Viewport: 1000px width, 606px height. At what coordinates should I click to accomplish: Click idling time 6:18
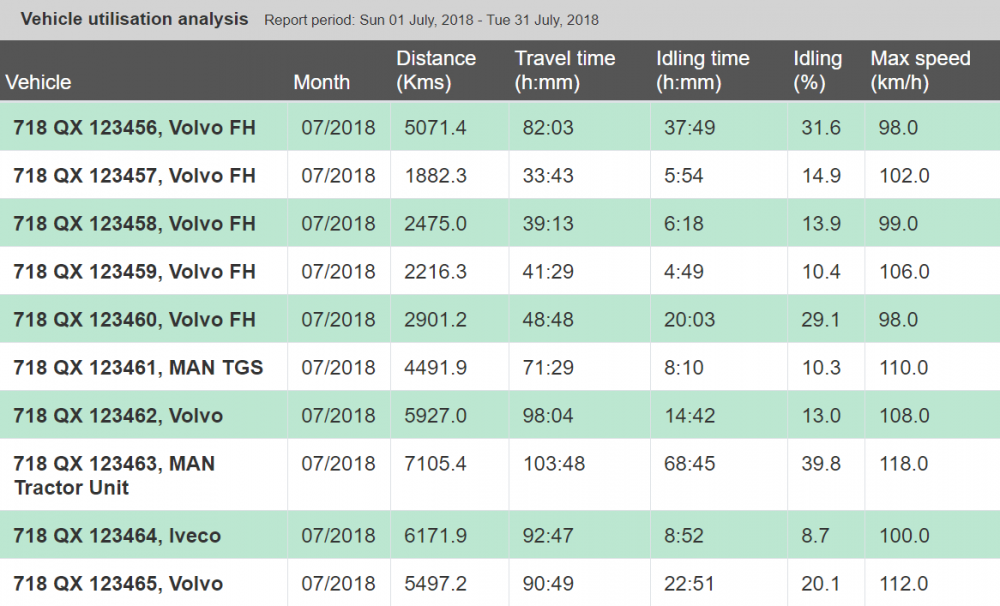684,224
